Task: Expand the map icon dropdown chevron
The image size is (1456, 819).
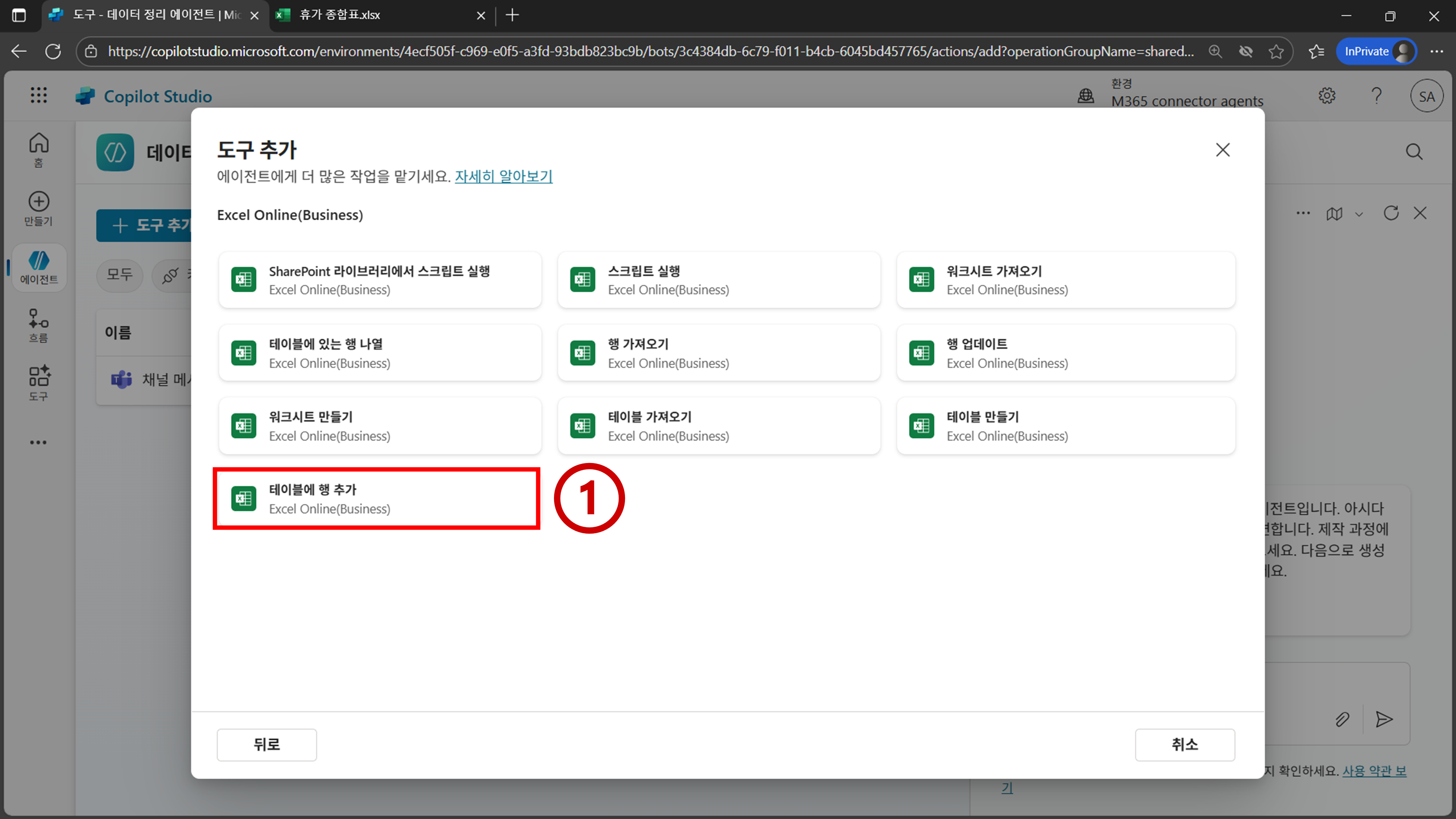Action: pyautogui.click(x=1359, y=214)
